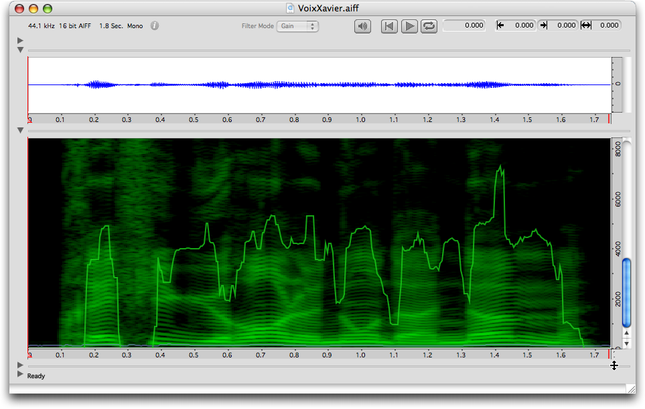Click the red end marker on the waveform ruler
The image size is (645, 409).
tap(609, 118)
